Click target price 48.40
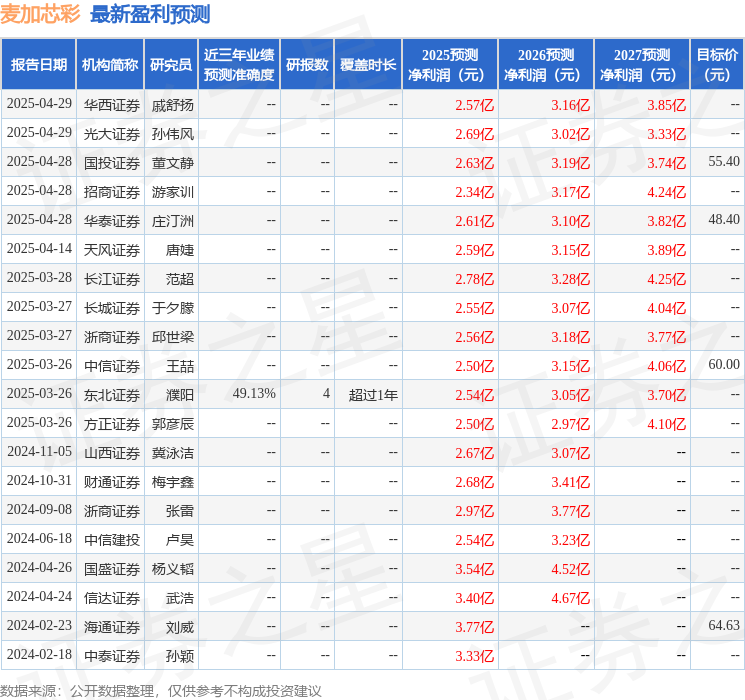The height and width of the screenshot is (700, 745). tap(724, 220)
